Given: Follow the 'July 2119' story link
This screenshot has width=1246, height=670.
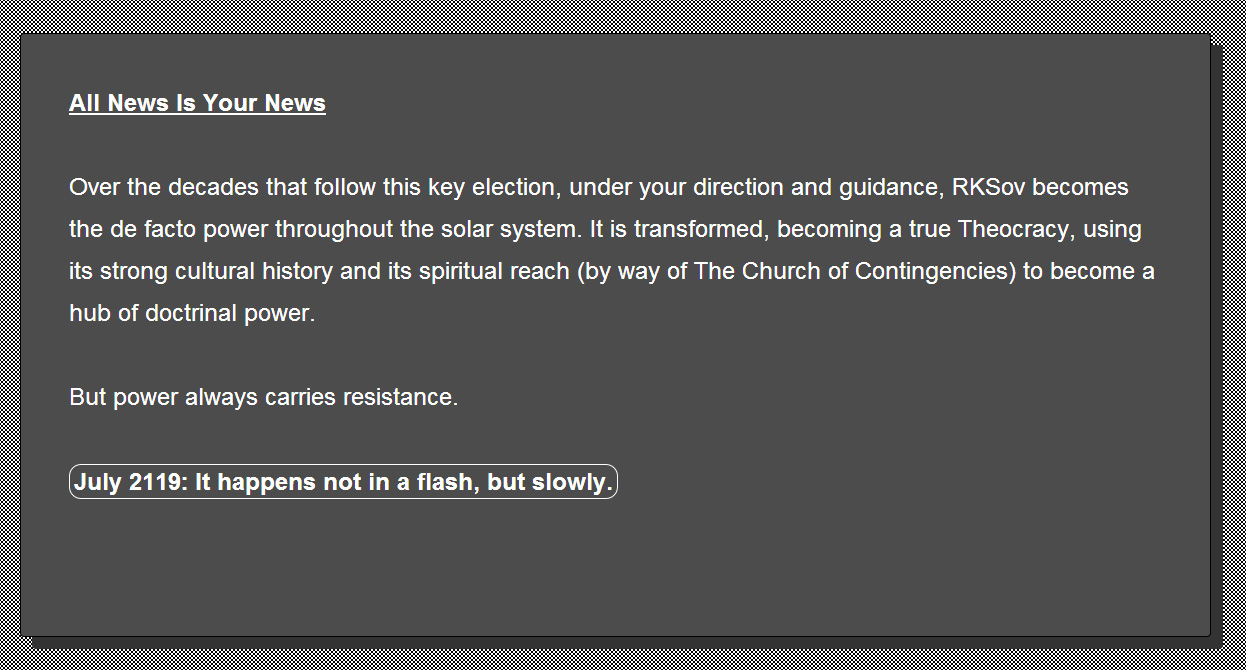Looking at the screenshot, I should (343, 482).
